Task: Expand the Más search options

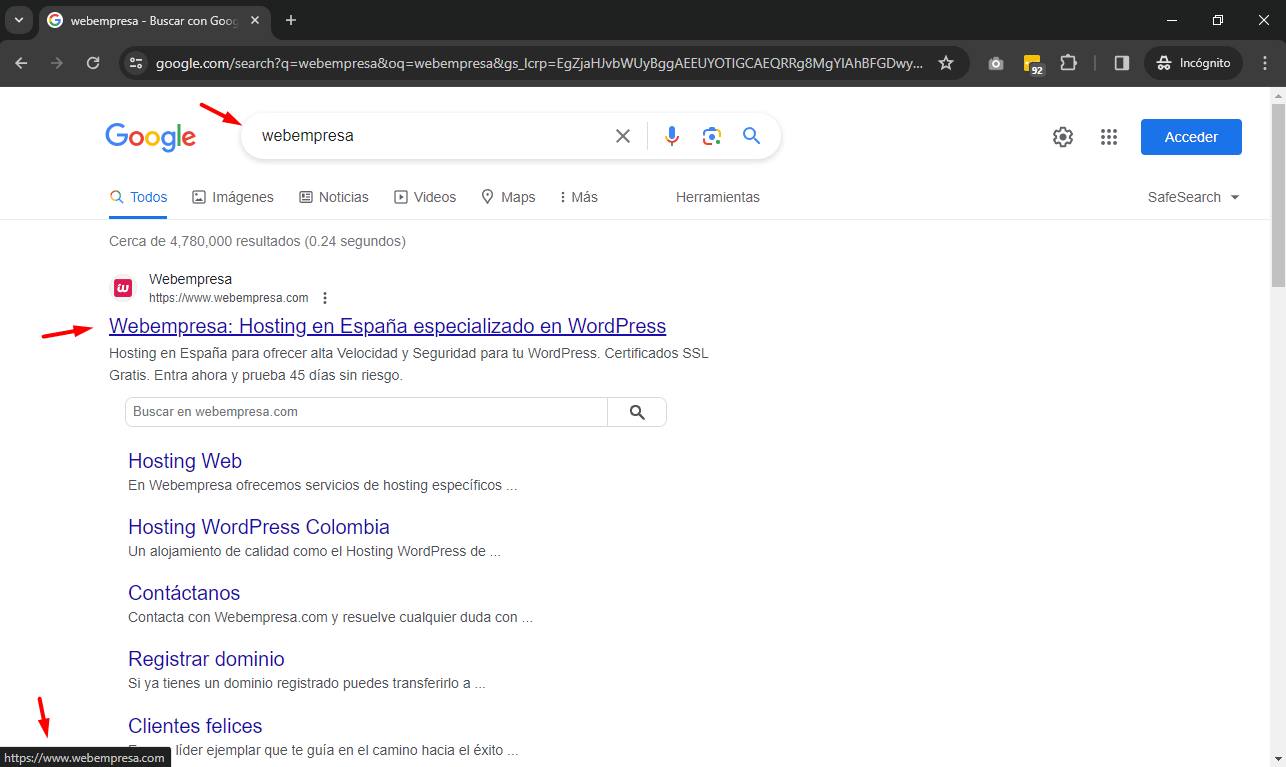Action: (x=578, y=197)
